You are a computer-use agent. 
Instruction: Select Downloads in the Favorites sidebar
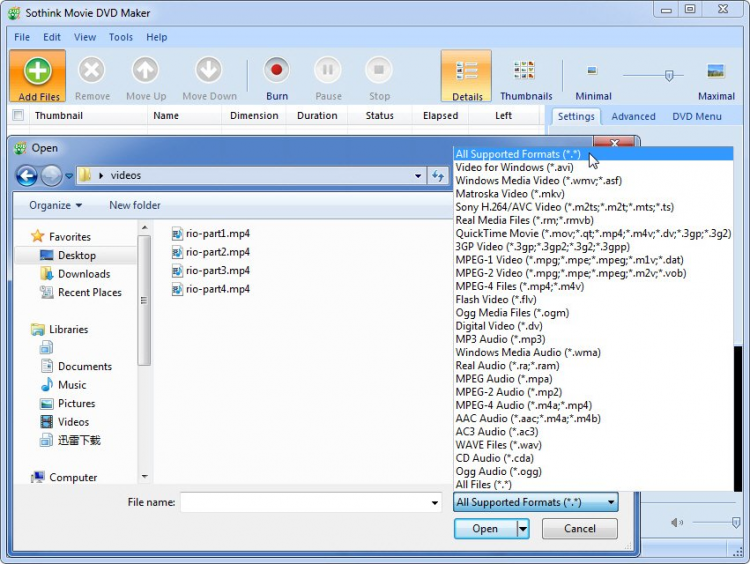tap(84, 274)
